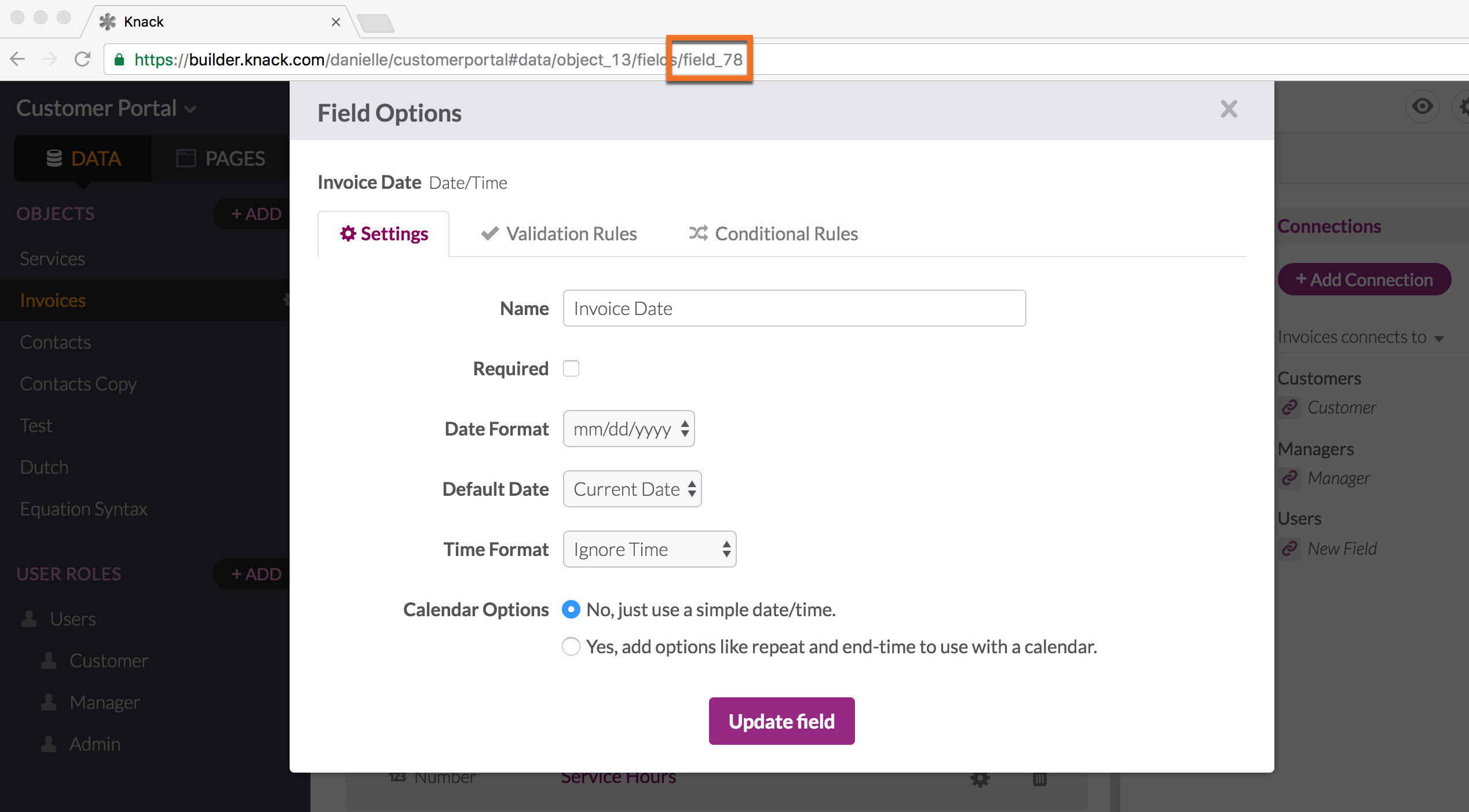Select 'Yes, add options' calendar radio
This screenshot has height=812, width=1469.
tap(571, 646)
